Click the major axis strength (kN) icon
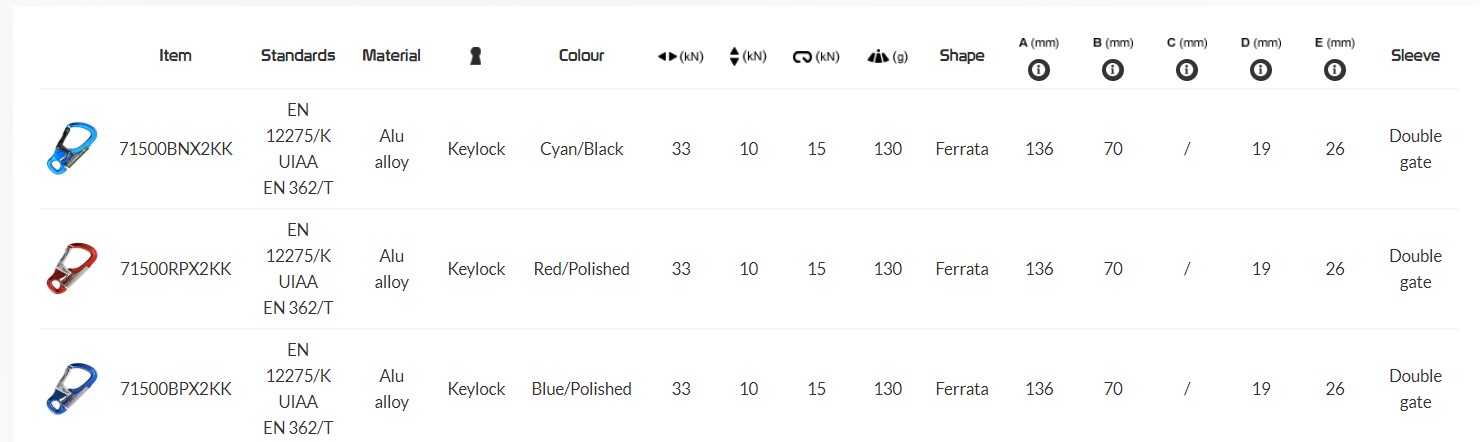 click(668, 57)
